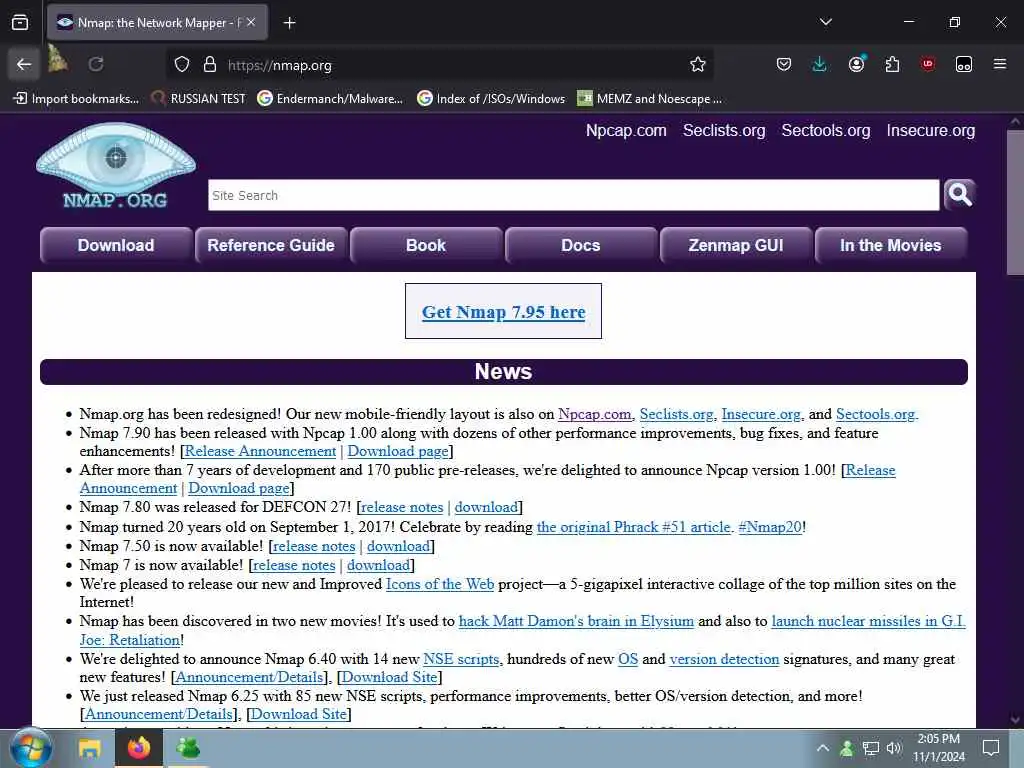1024x768 pixels.
Task: Open the volume speaker tray icon
Action: click(x=894, y=748)
